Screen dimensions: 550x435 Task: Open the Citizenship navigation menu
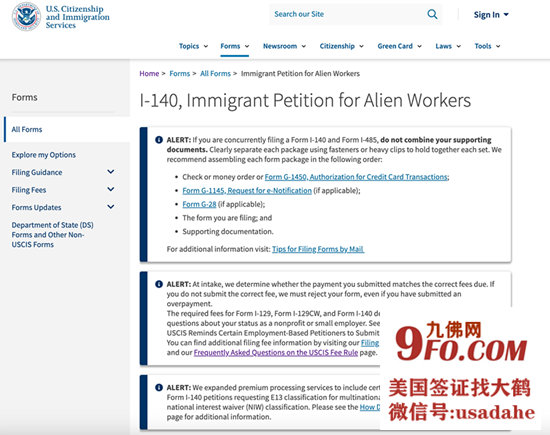click(x=341, y=46)
